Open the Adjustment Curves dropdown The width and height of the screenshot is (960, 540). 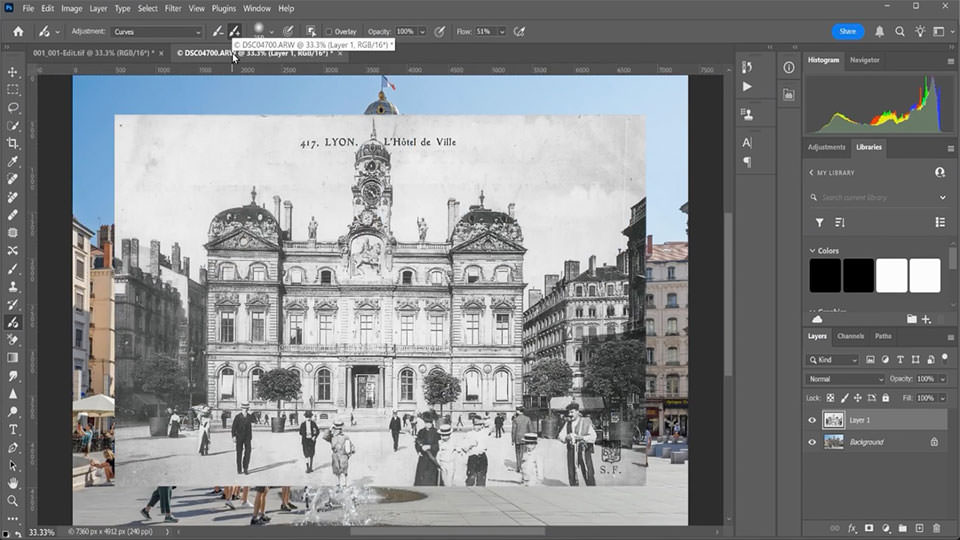pyautogui.click(x=156, y=32)
